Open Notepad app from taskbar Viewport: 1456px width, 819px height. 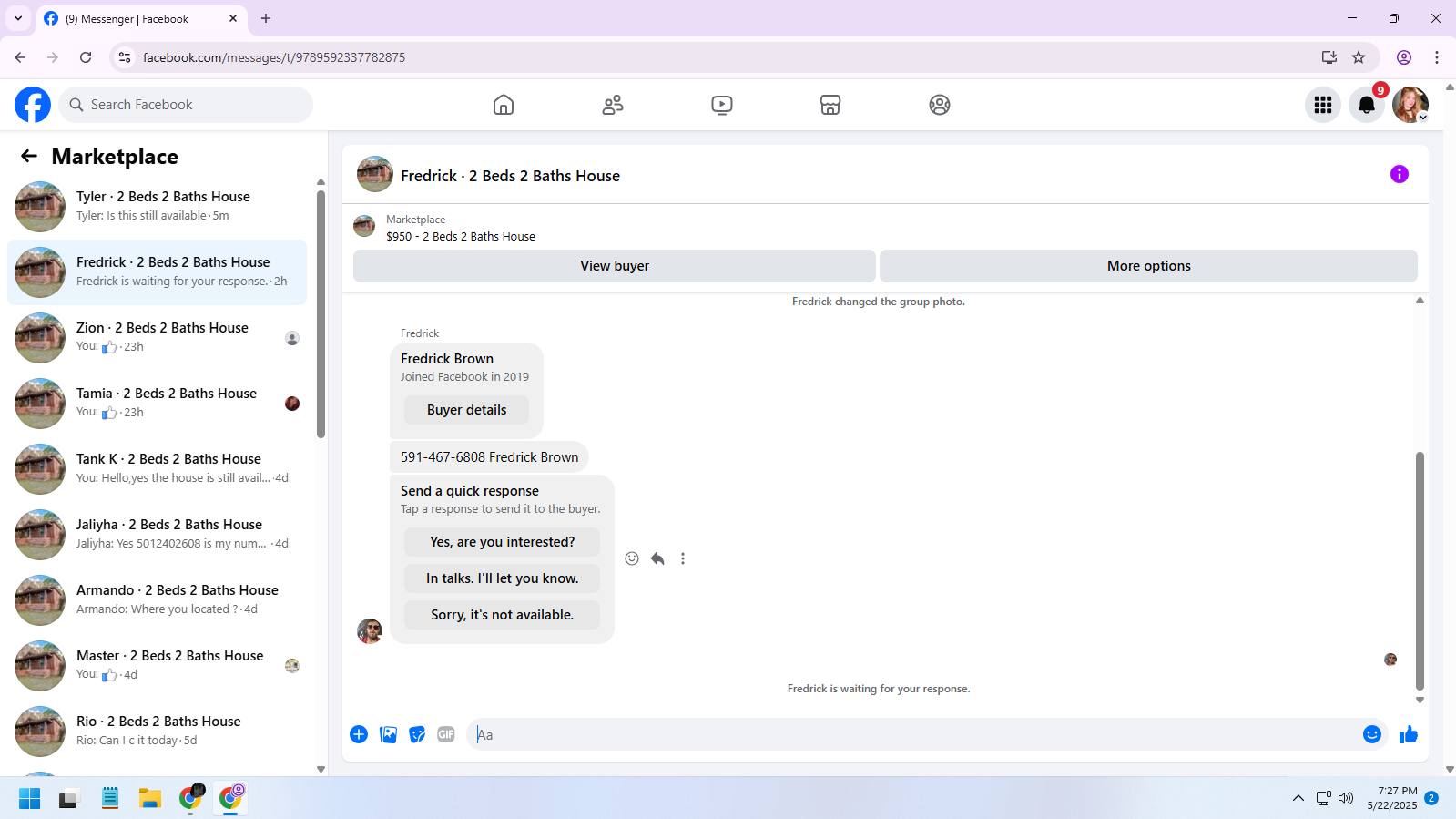tap(110, 798)
